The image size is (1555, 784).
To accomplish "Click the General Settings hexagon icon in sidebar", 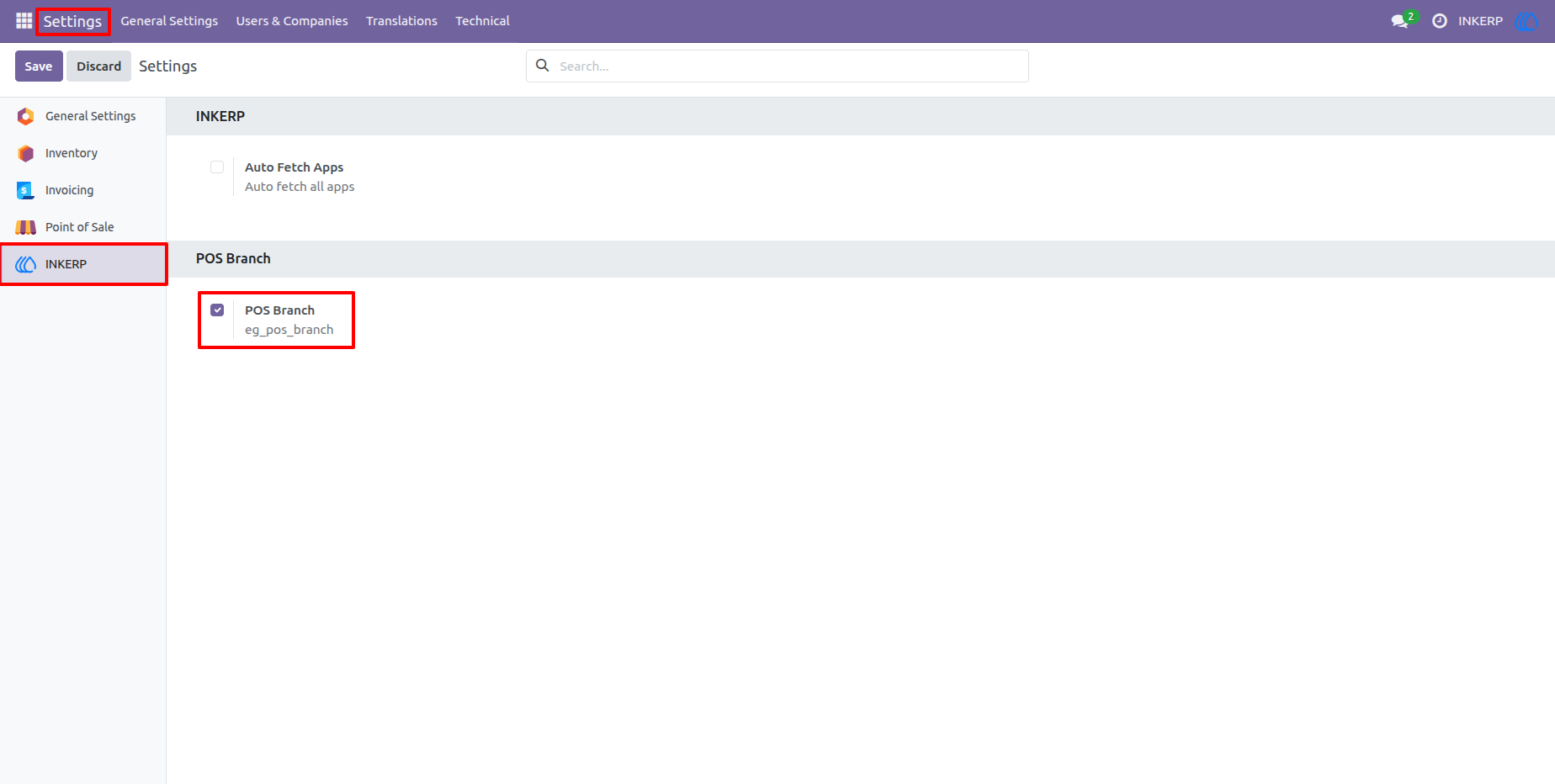I will click(26, 116).
